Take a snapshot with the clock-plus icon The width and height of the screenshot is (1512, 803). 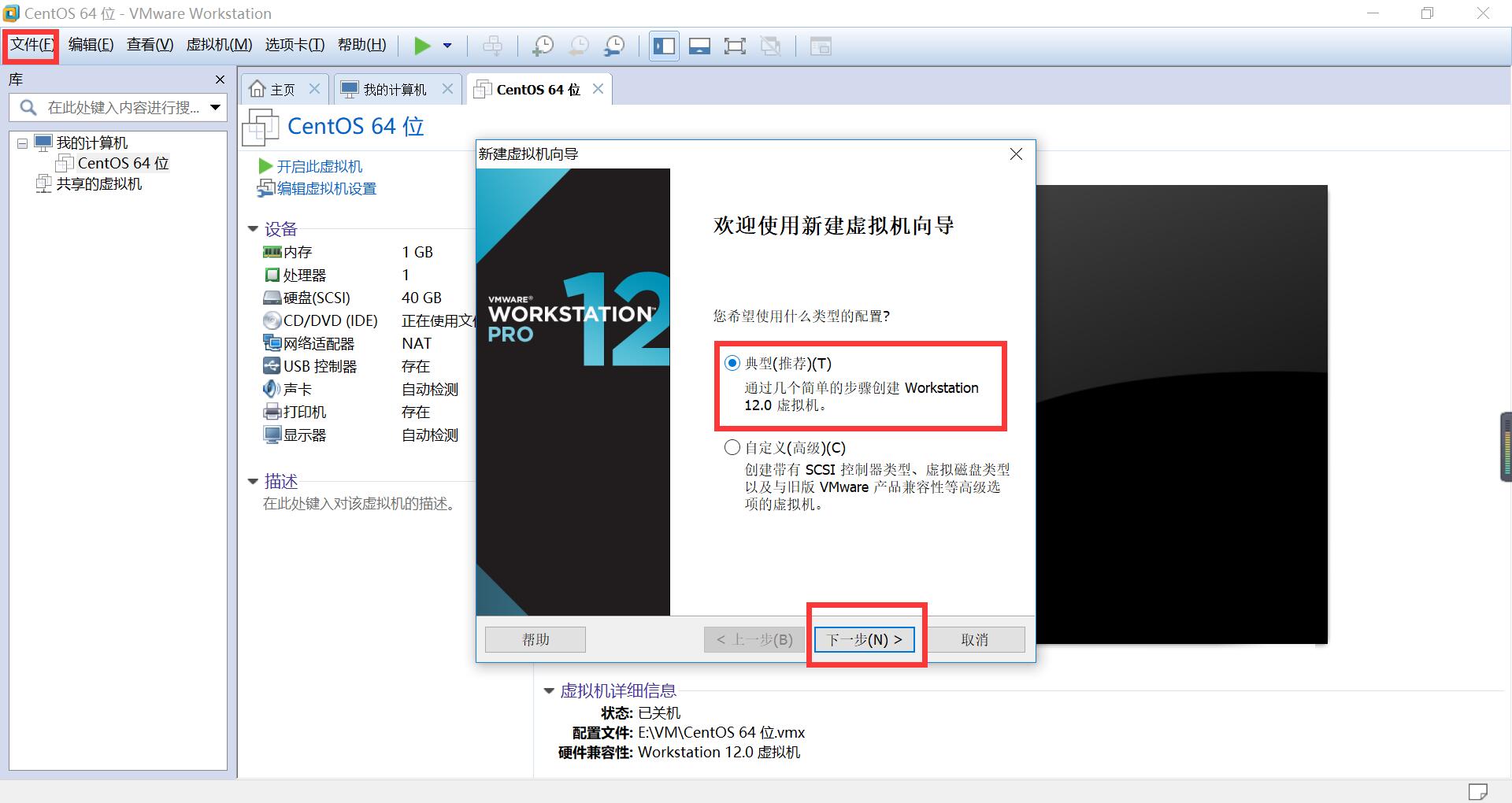coord(543,46)
